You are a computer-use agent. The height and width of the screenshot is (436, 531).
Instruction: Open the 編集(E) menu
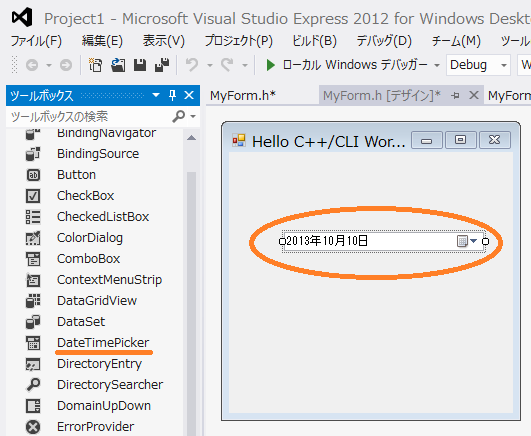102,41
